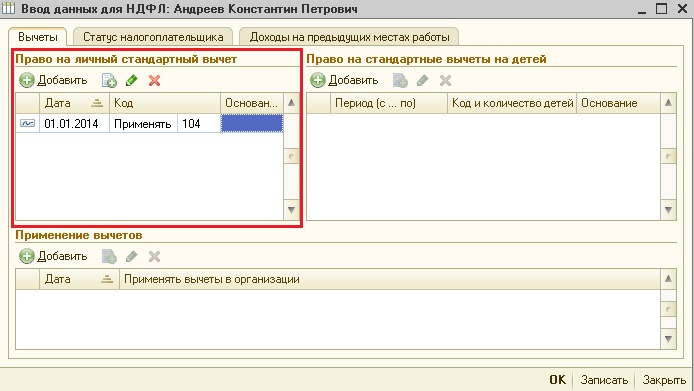Click Код и количество детей column header
Image resolution: width=694 pixels, height=391 pixels.
512,103
